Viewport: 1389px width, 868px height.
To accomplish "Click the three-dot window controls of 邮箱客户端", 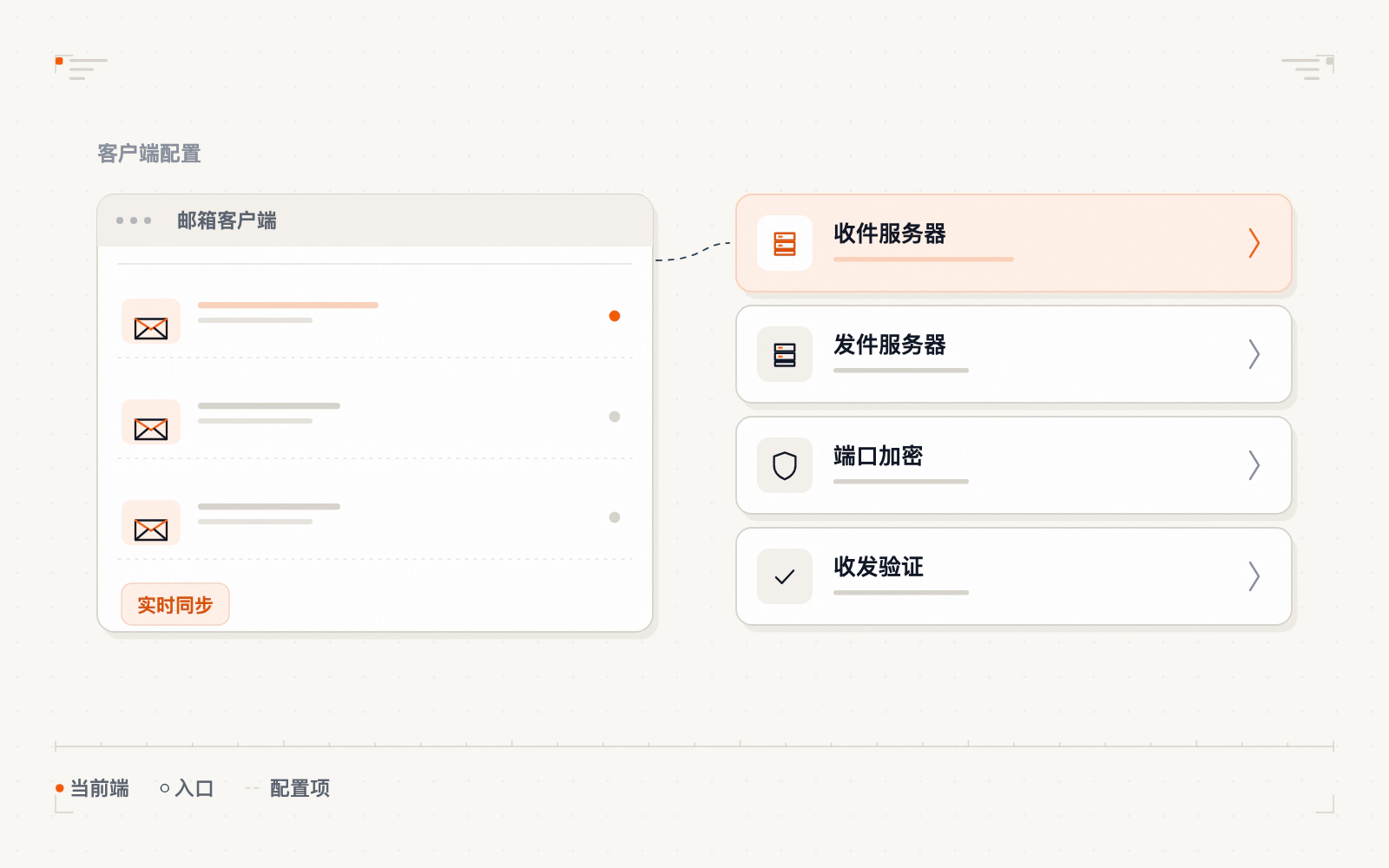I will click(134, 220).
